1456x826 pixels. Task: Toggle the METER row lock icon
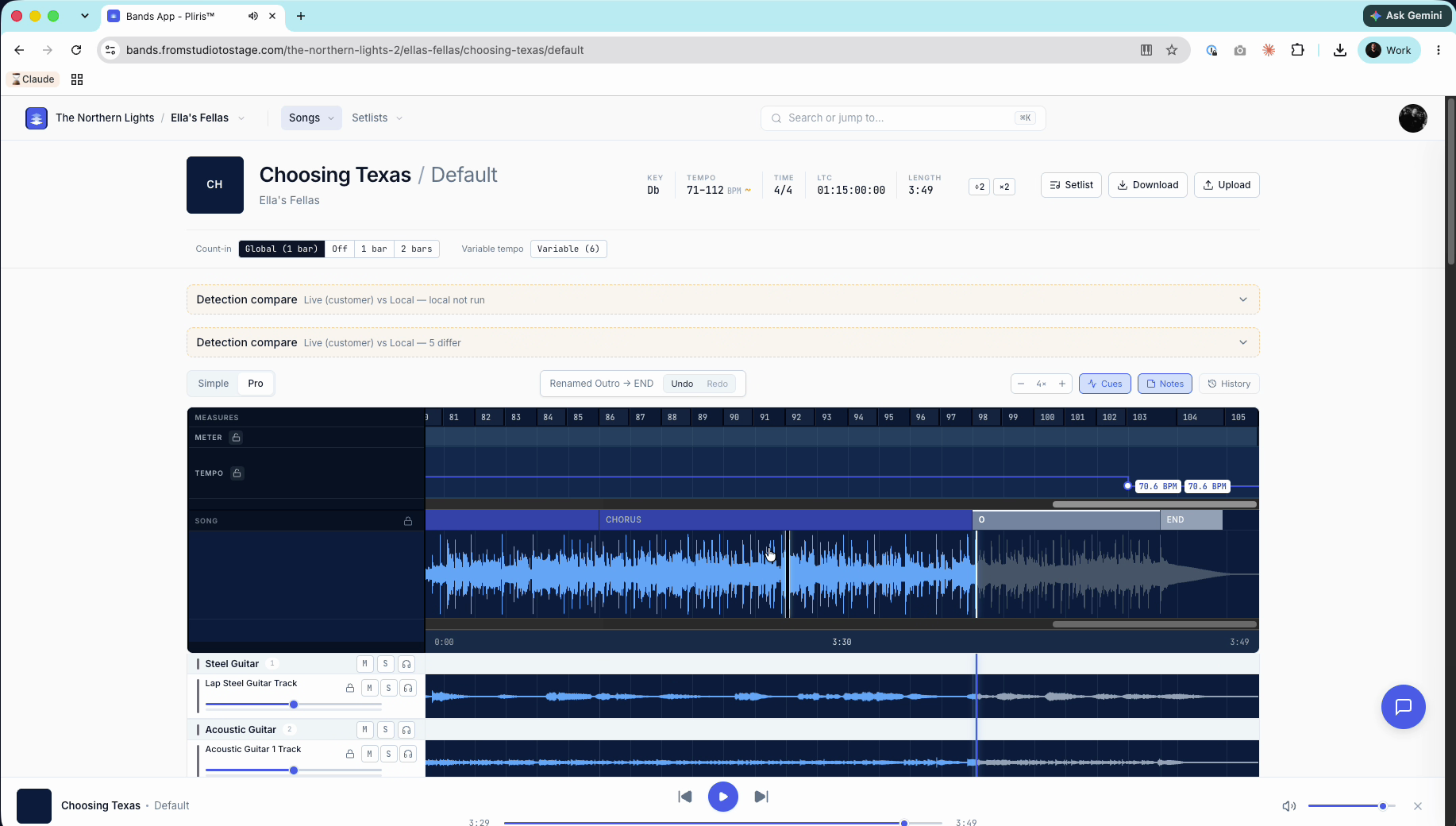[236, 438]
